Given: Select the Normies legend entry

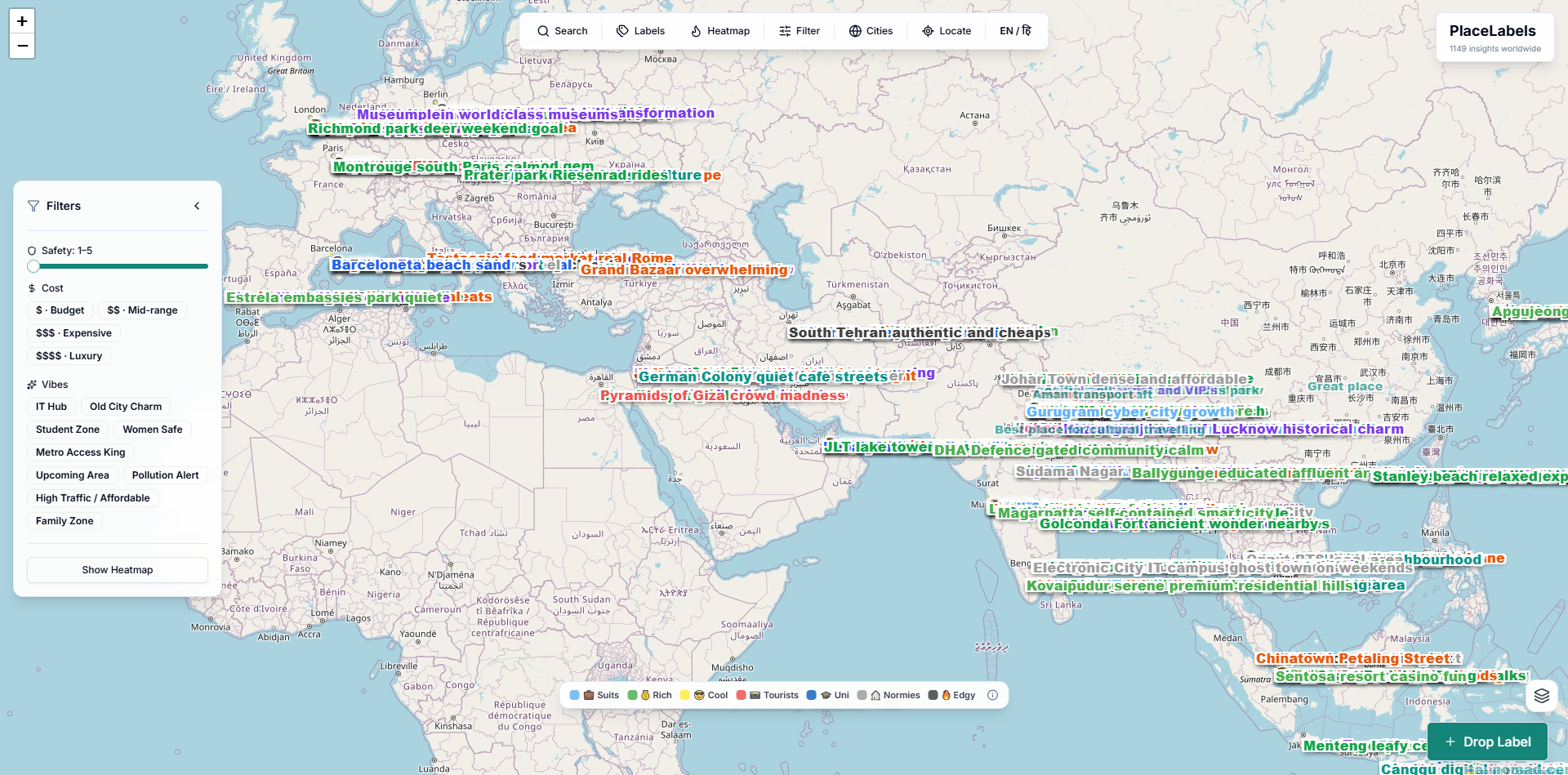Looking at the screenshot, I should pyautogui.click(x=889, y=695).
